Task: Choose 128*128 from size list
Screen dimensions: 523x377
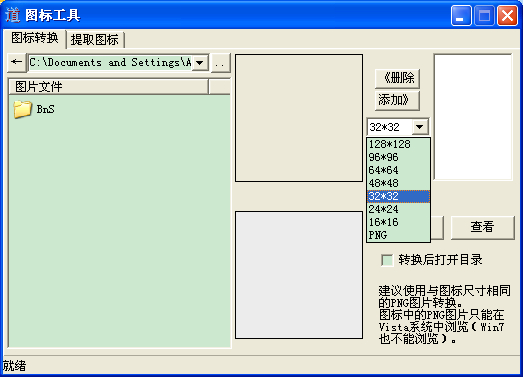Action: click(398, 144)
